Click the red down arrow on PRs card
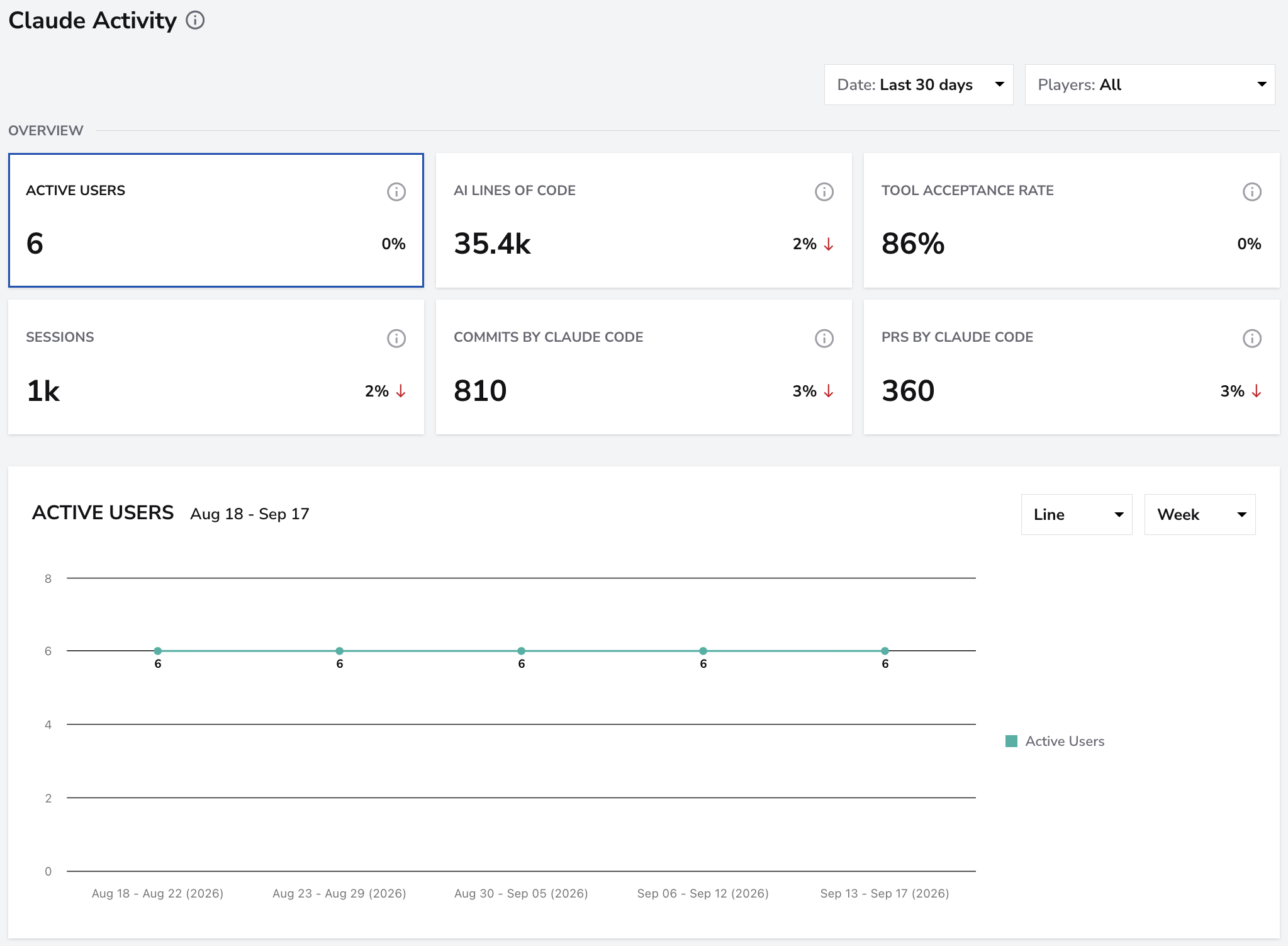 point(1257,391)
